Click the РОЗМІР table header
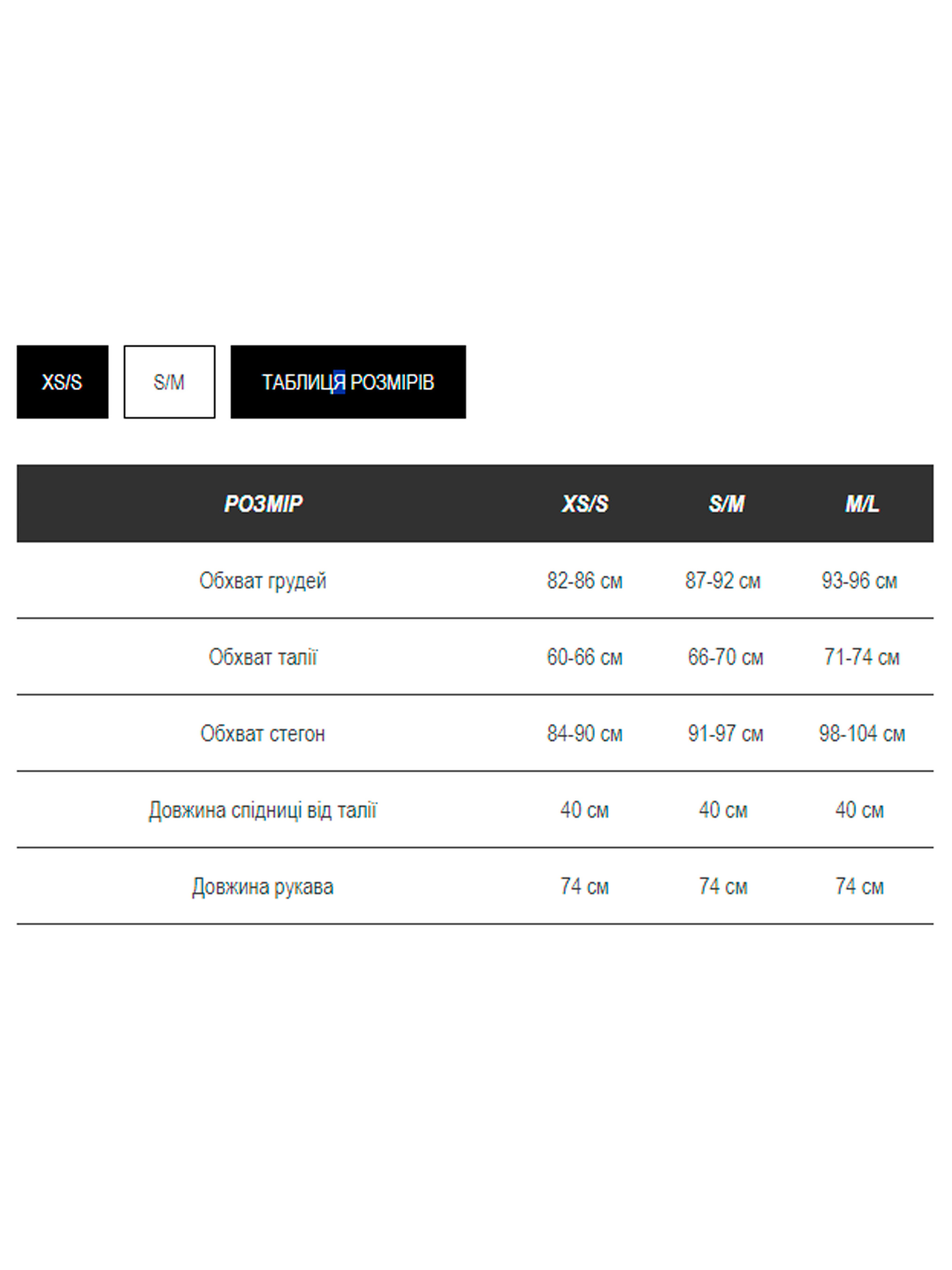The height and width of the screenshot is (1270, 952). (263, 503)
